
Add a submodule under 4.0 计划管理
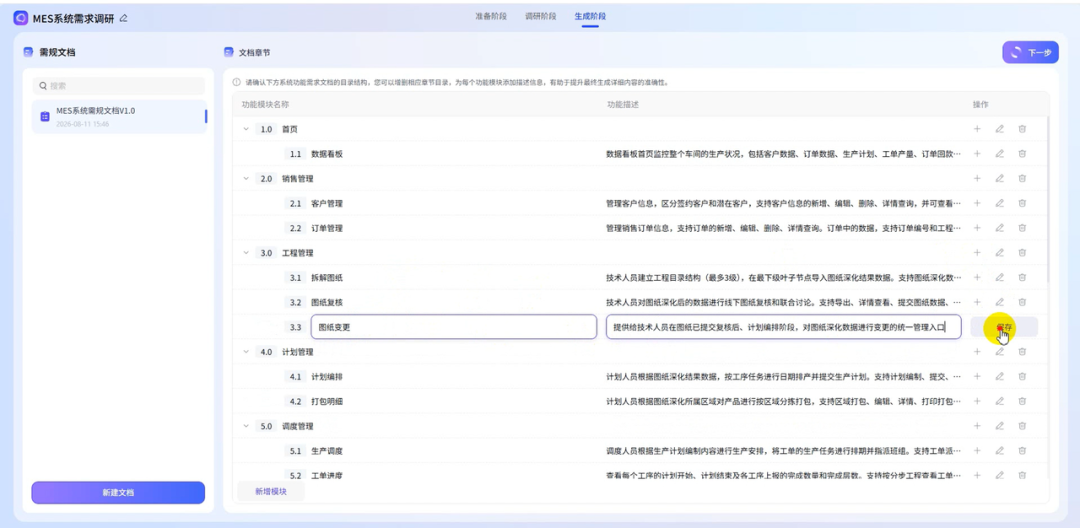coord(977,352)
